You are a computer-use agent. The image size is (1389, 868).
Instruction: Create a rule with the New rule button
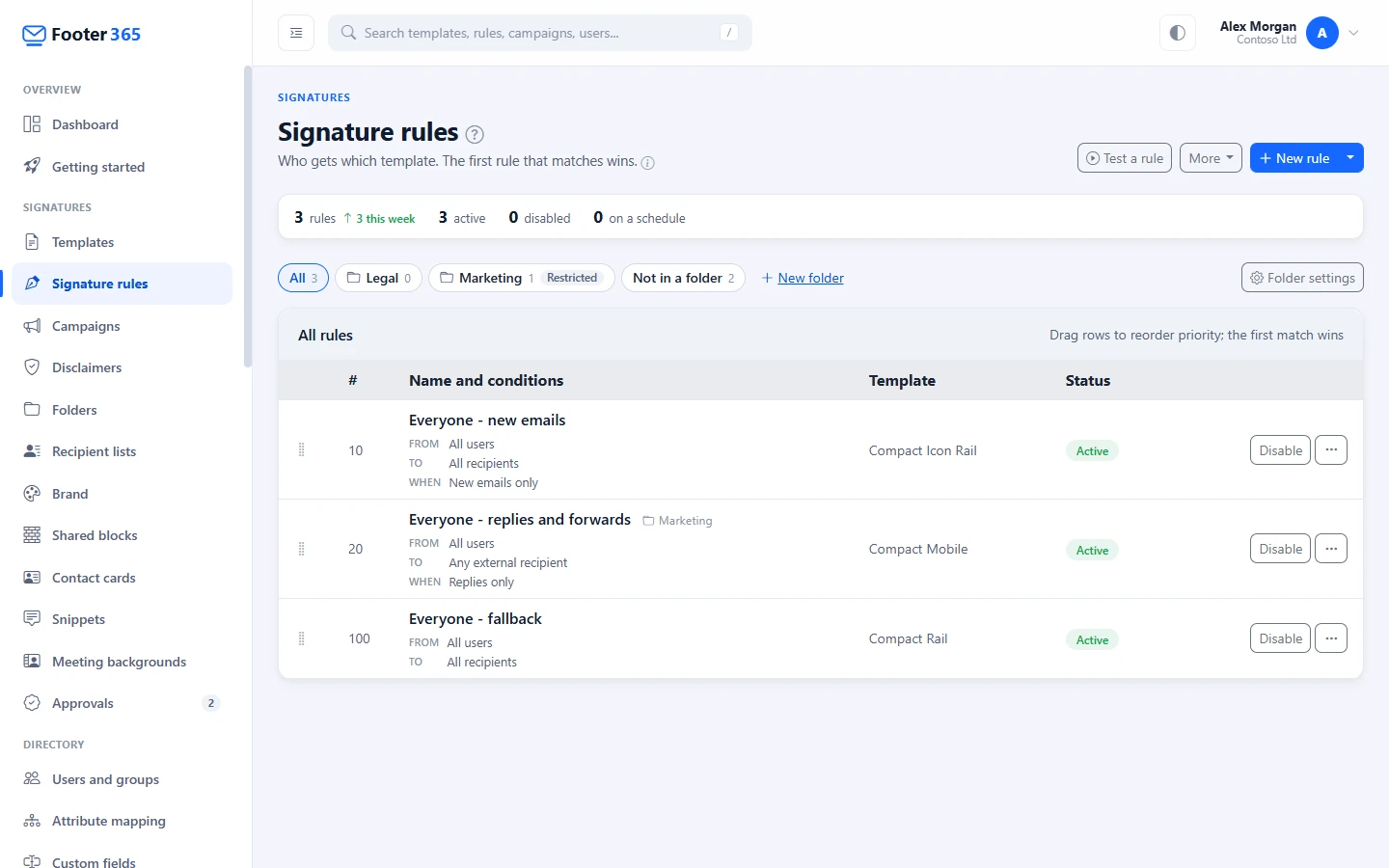[1294, 158]
